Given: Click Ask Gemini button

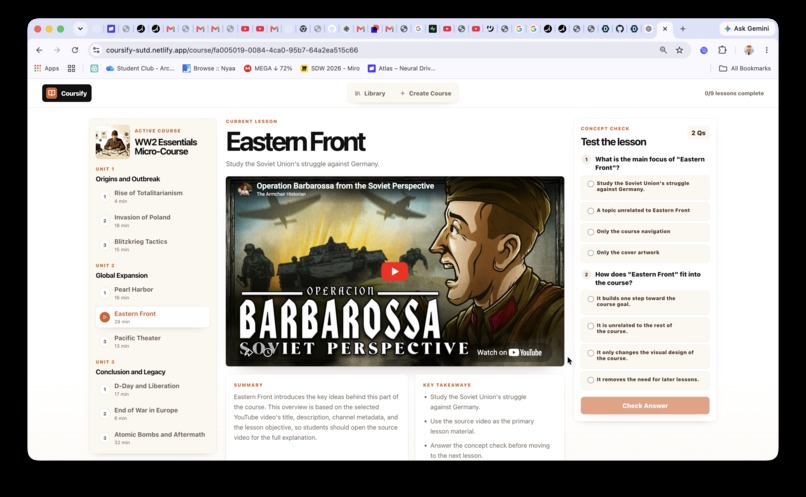Looking at the screenshot, I should coord(747,29).
